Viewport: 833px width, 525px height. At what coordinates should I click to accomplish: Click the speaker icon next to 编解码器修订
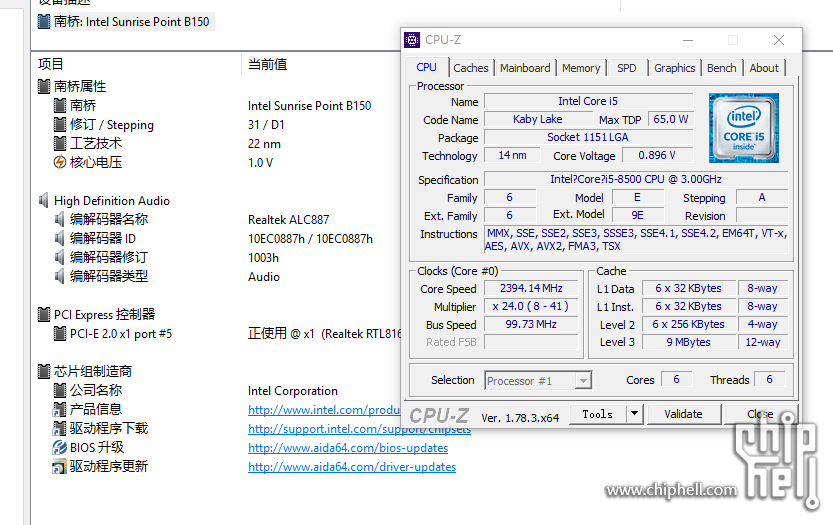(60, 257)
